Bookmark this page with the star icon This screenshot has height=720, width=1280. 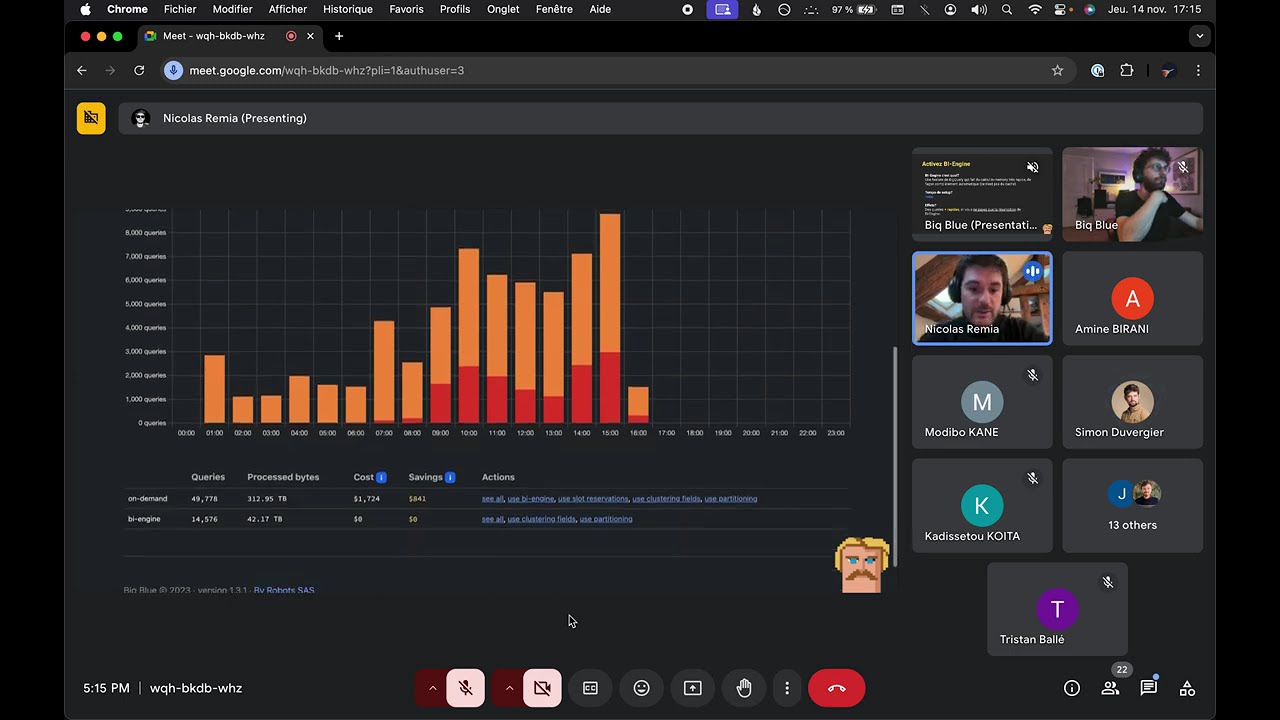tap(1057, 70)
